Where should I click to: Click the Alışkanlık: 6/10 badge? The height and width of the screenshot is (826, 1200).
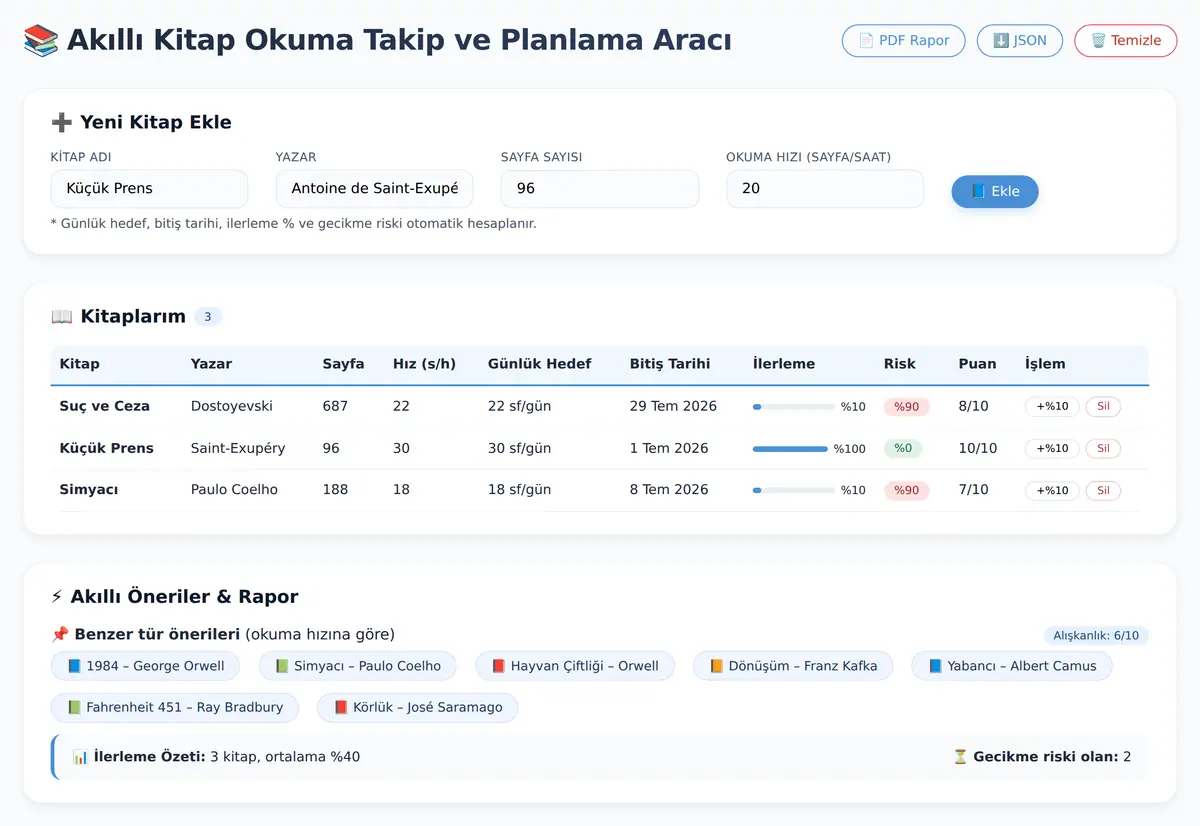tap(1096, 636)
